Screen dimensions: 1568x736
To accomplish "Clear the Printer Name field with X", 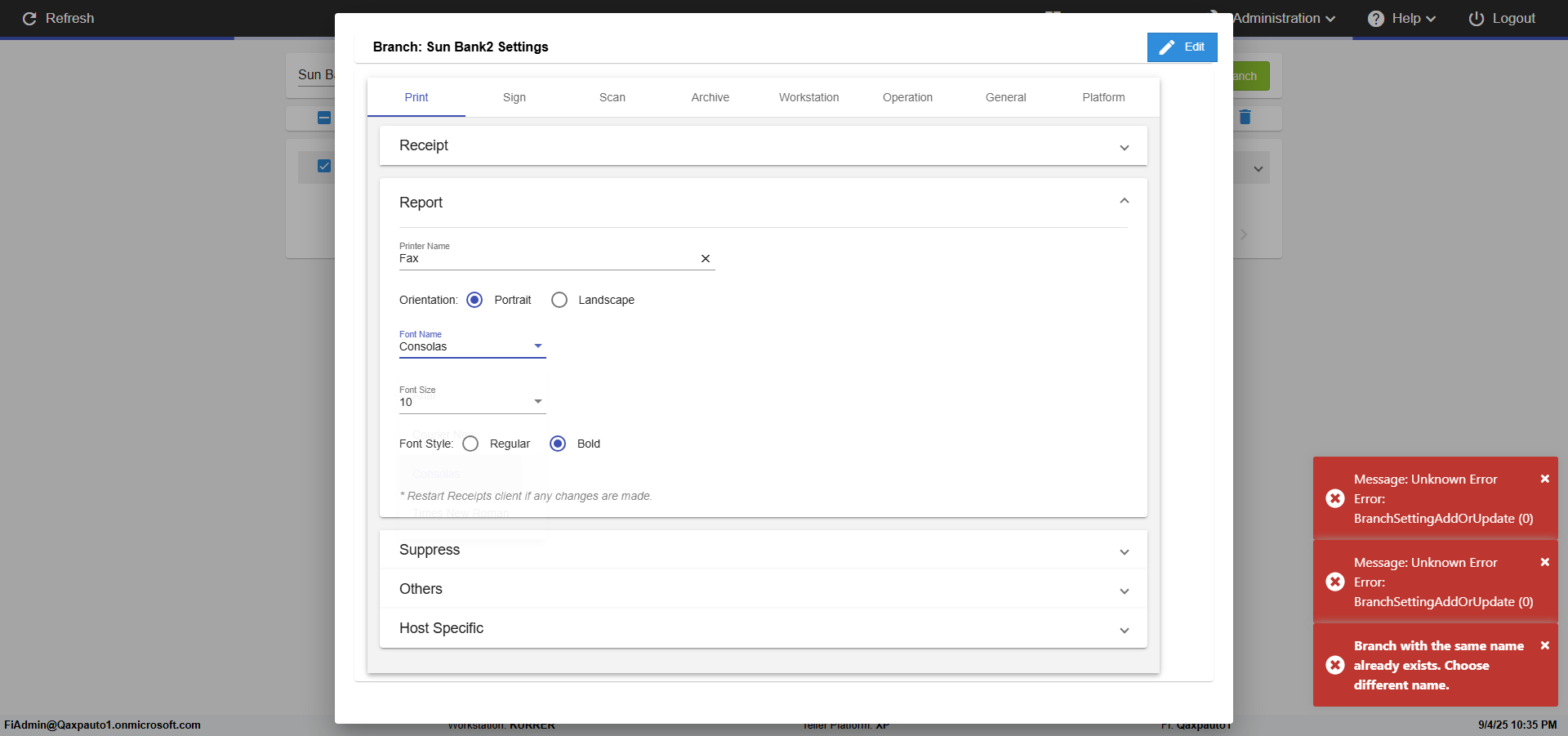I will [706, 259].
